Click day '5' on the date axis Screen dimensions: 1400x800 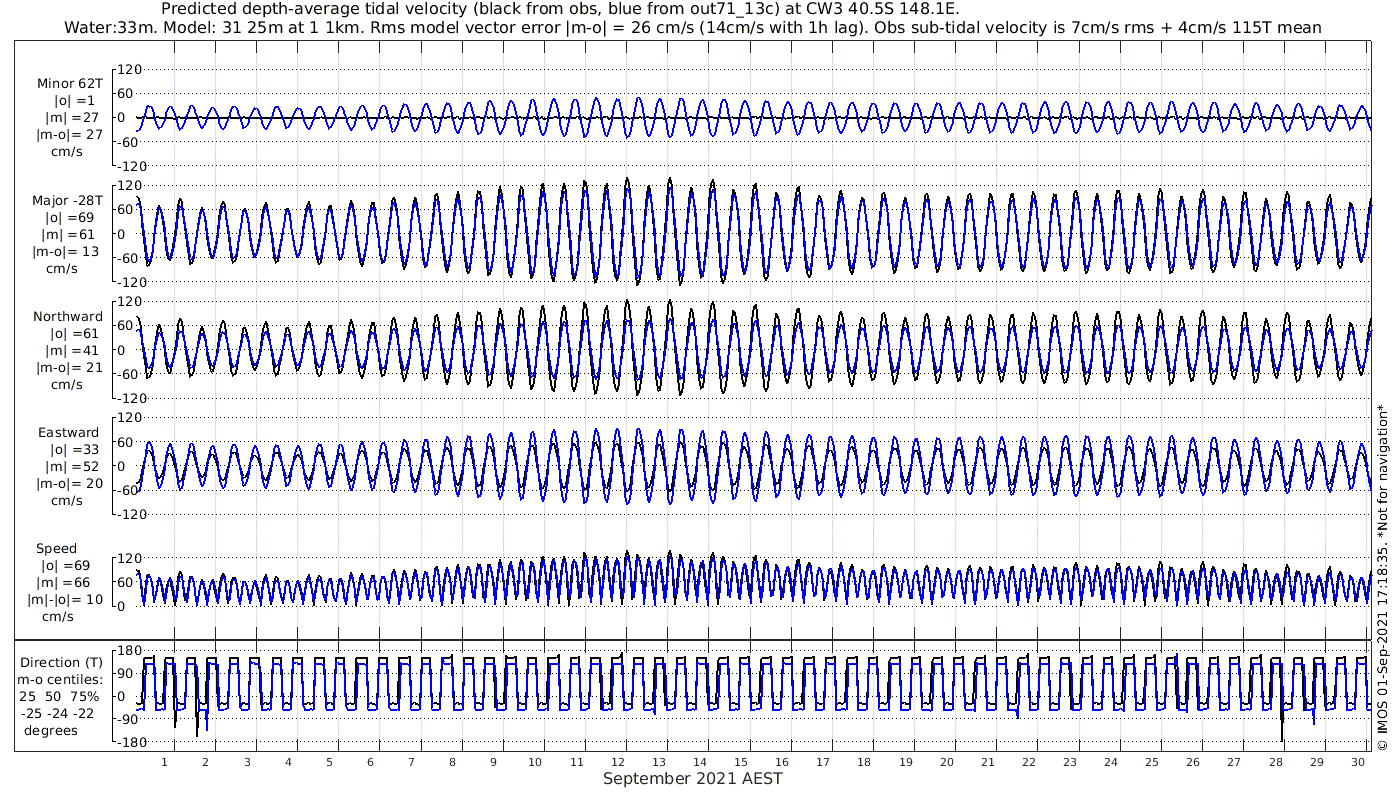point(329,762)
